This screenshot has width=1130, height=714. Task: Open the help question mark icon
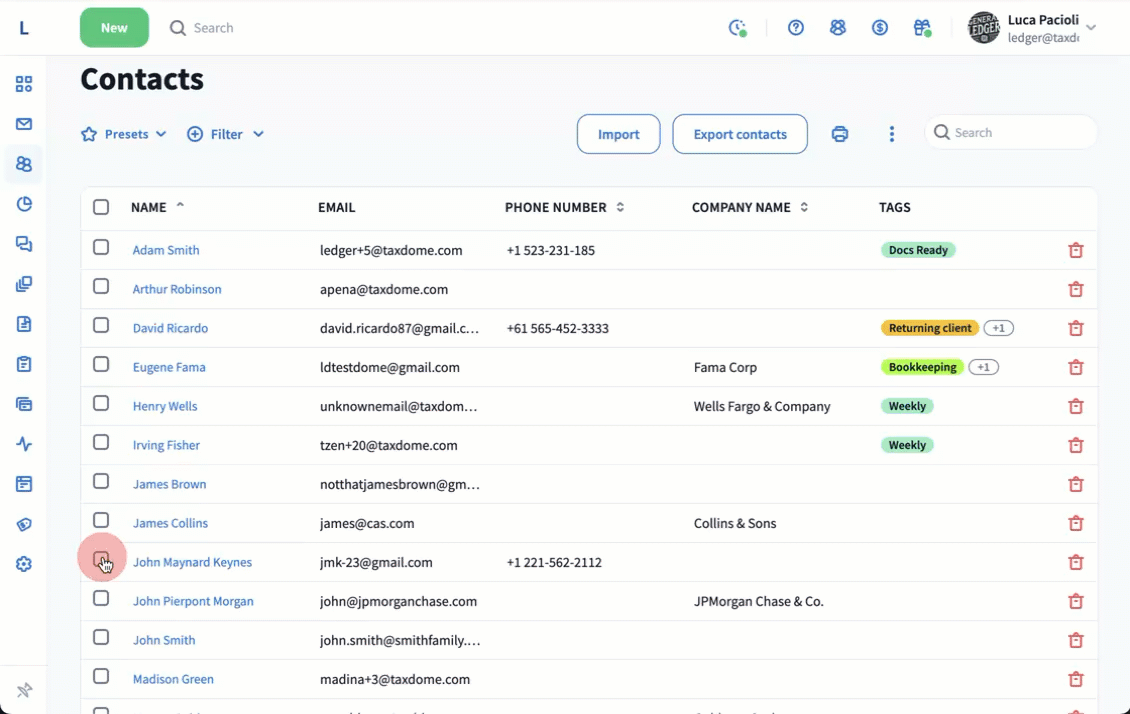point(796,28)
